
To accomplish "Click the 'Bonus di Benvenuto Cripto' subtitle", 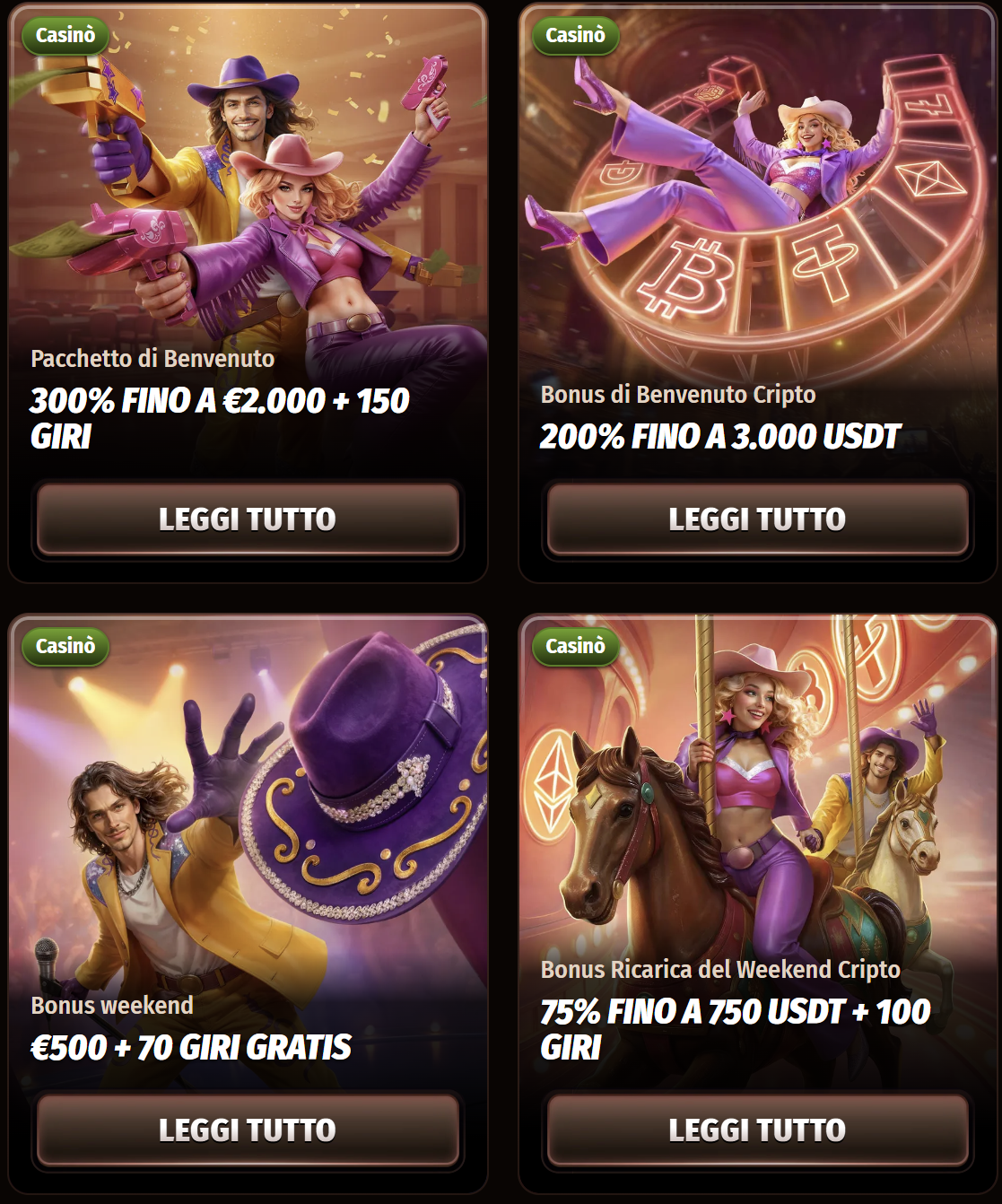I will tap(678, 395).
